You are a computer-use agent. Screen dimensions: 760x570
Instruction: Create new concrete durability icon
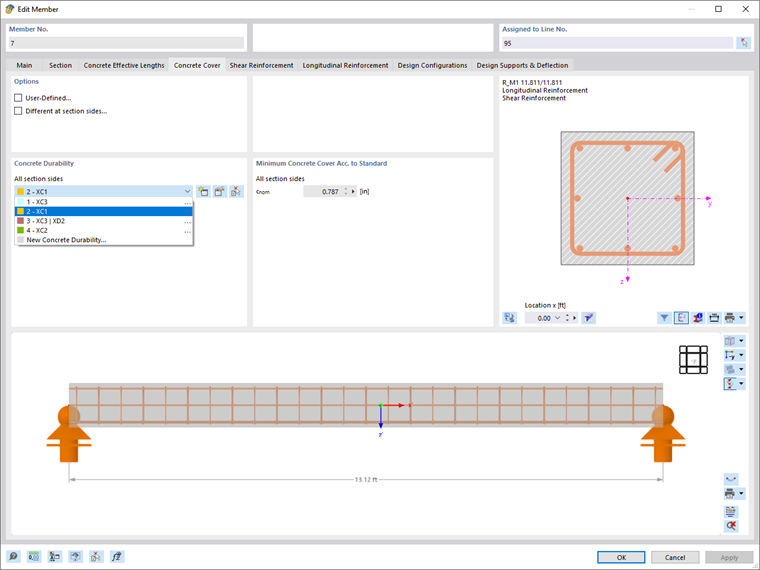[x=204, y=191]
